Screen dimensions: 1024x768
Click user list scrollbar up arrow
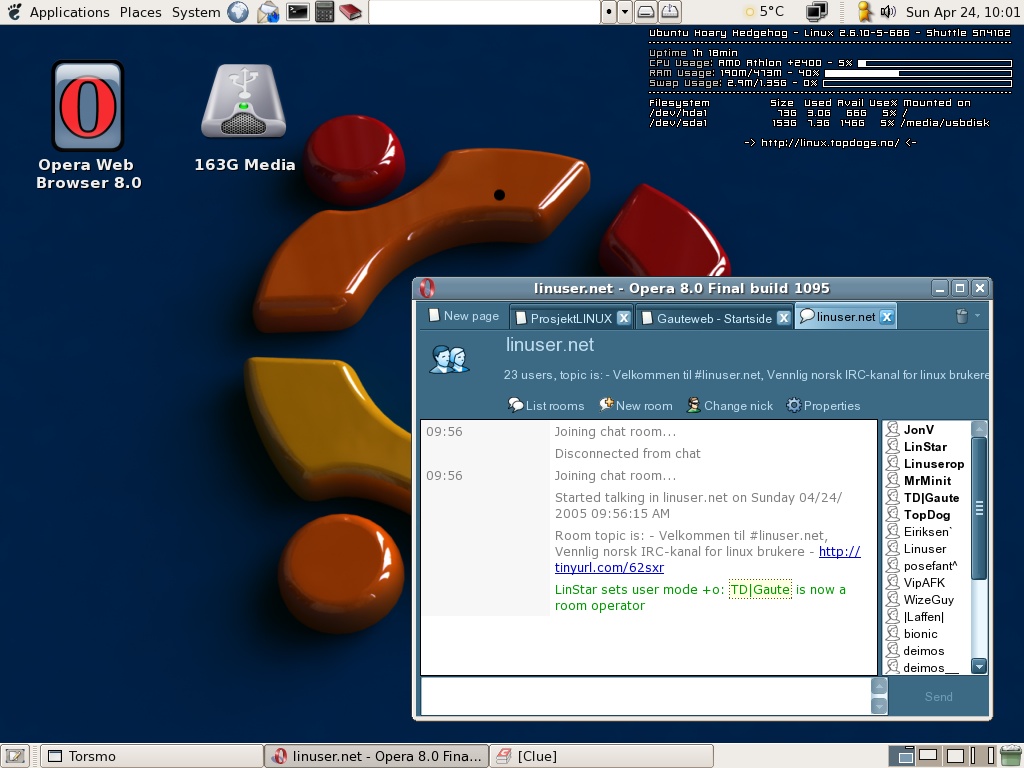click(979, 428)
